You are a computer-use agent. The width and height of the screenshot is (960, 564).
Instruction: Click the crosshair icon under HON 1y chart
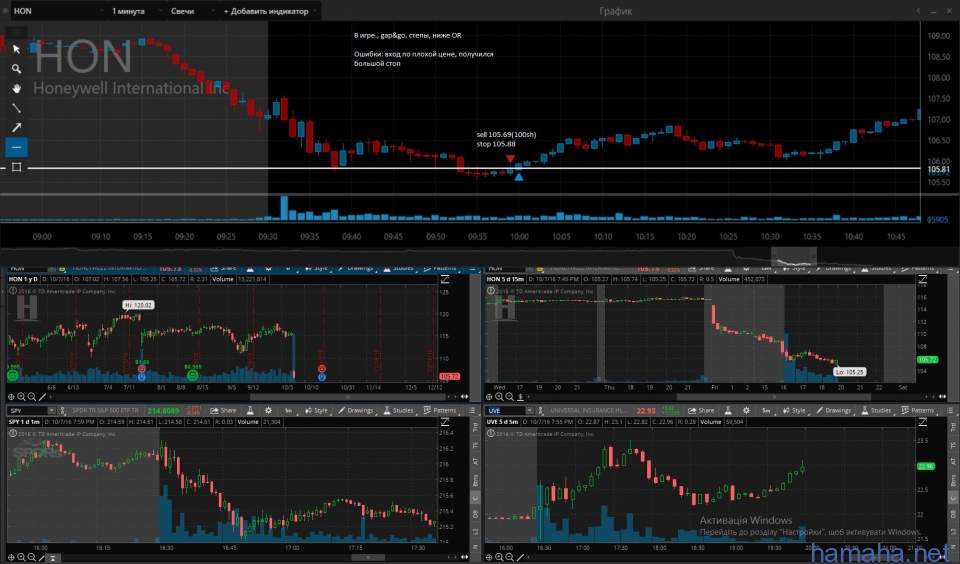[11, 397]
